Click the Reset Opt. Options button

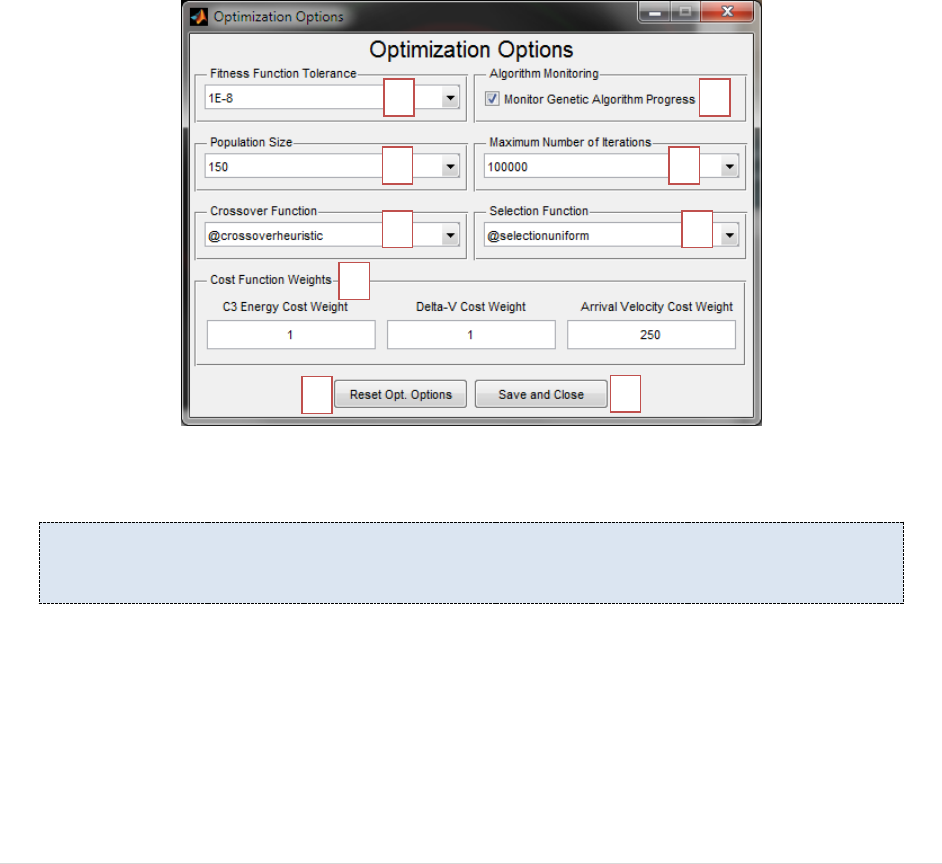[x=401, y=394]
